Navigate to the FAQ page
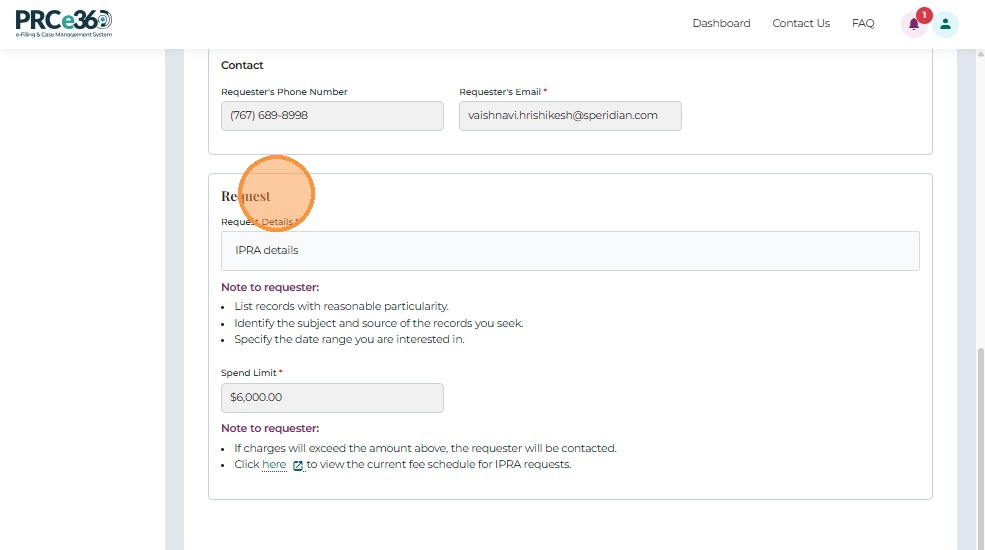Viewport: 985px width, 550px height. tap(863, 23)
